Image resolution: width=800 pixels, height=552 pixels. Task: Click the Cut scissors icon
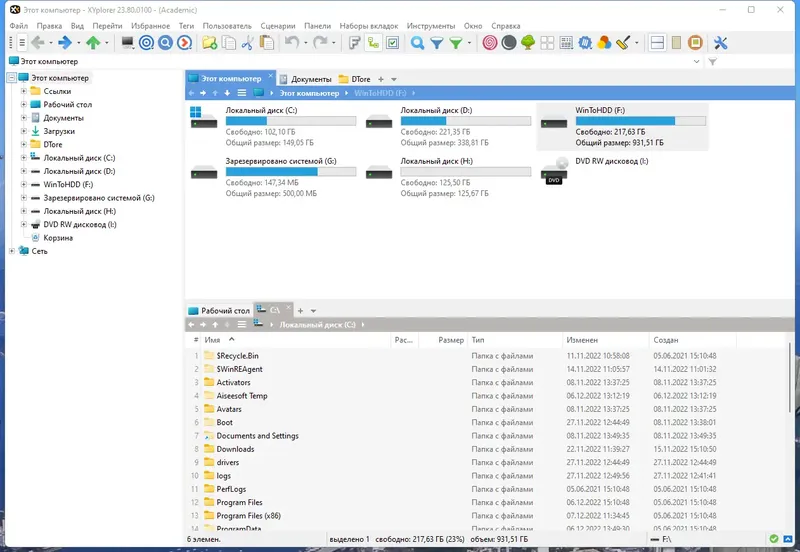[247, 43]
